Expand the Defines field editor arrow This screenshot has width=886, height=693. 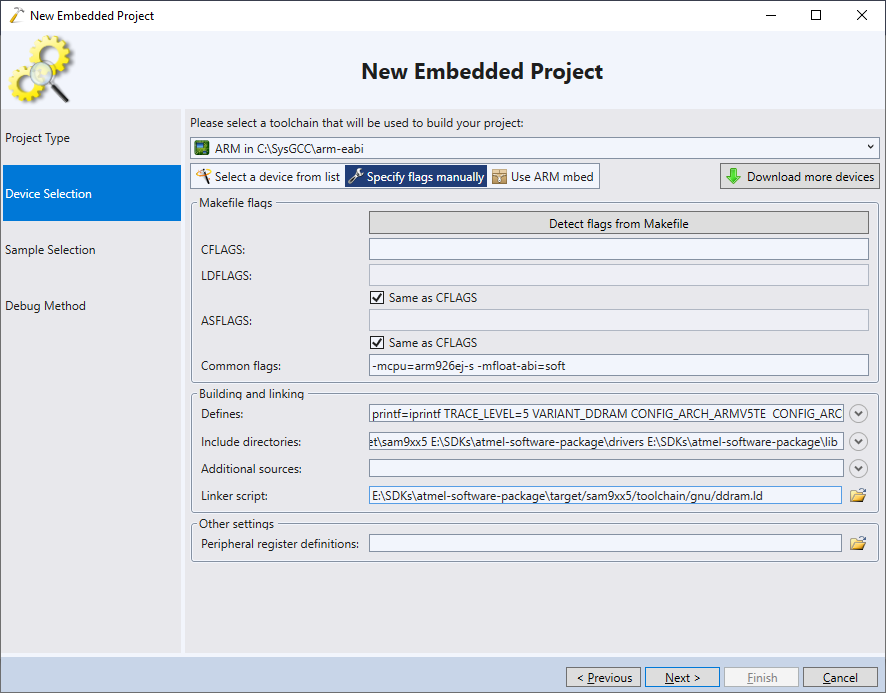(x=858, y=414)
